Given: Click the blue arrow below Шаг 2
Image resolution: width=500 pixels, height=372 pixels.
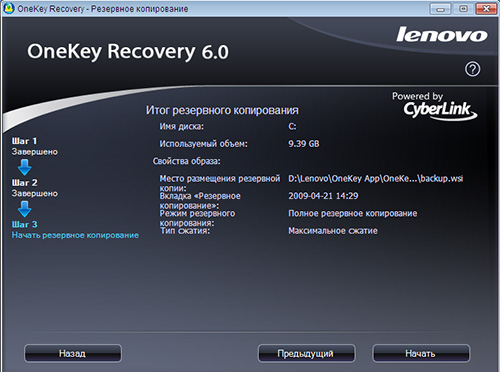Looking at the screenshot, I should click(x=25, y=209).
